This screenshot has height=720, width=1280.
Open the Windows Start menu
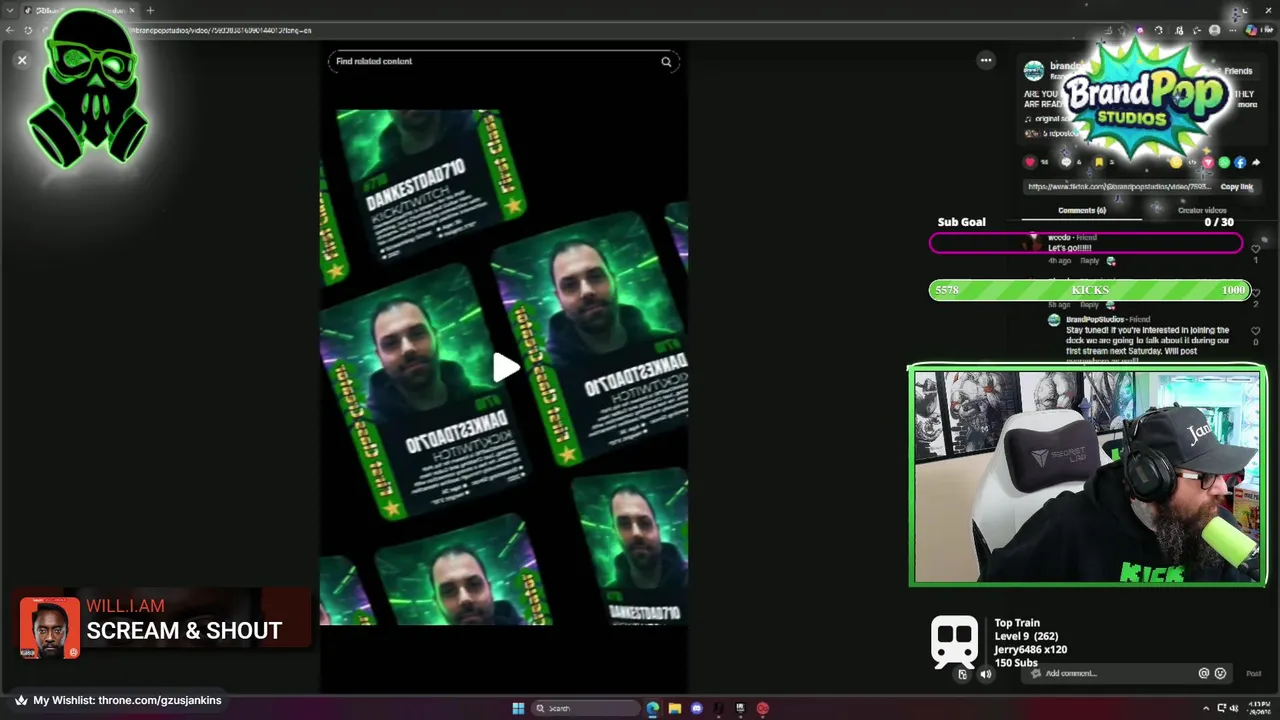click(x=518, y=708)
